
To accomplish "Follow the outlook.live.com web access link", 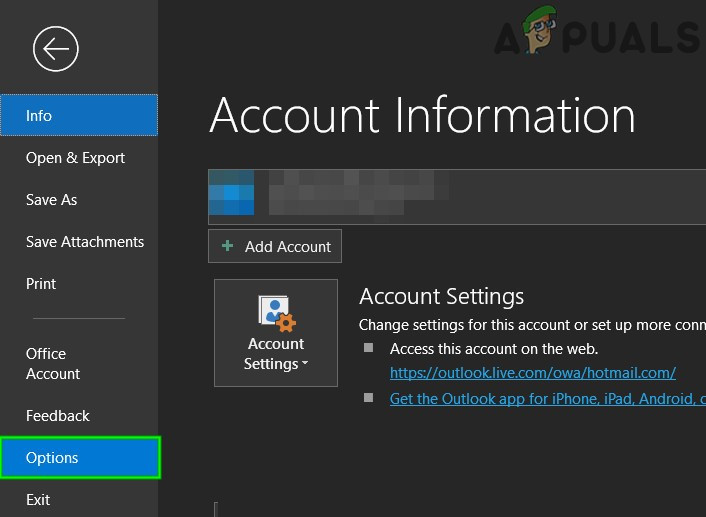I will 532,373.
